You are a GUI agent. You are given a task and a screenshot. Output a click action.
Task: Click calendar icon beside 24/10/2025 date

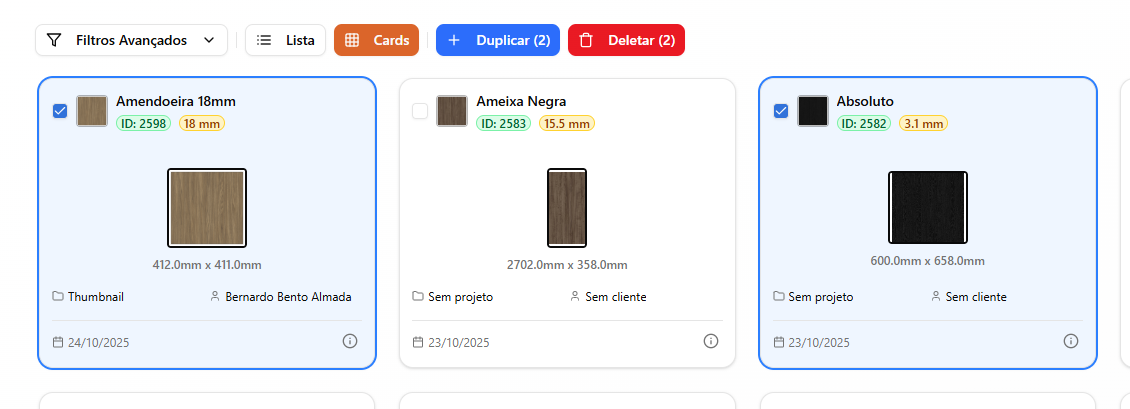click(58, 342)
